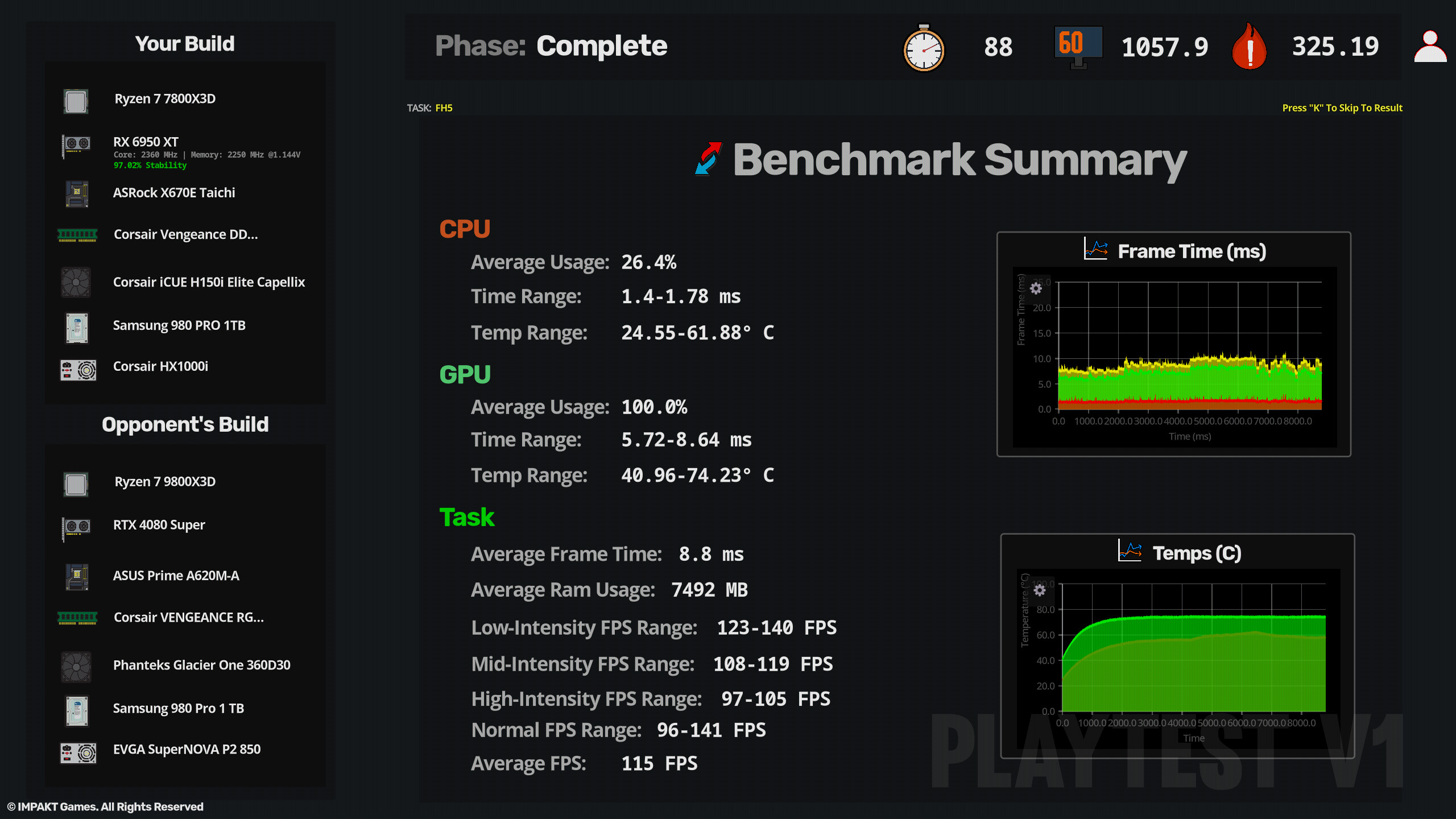Collapse the Your Build section
The height and width of the screenshot is (819, 1456).
(x=185, y=43)
